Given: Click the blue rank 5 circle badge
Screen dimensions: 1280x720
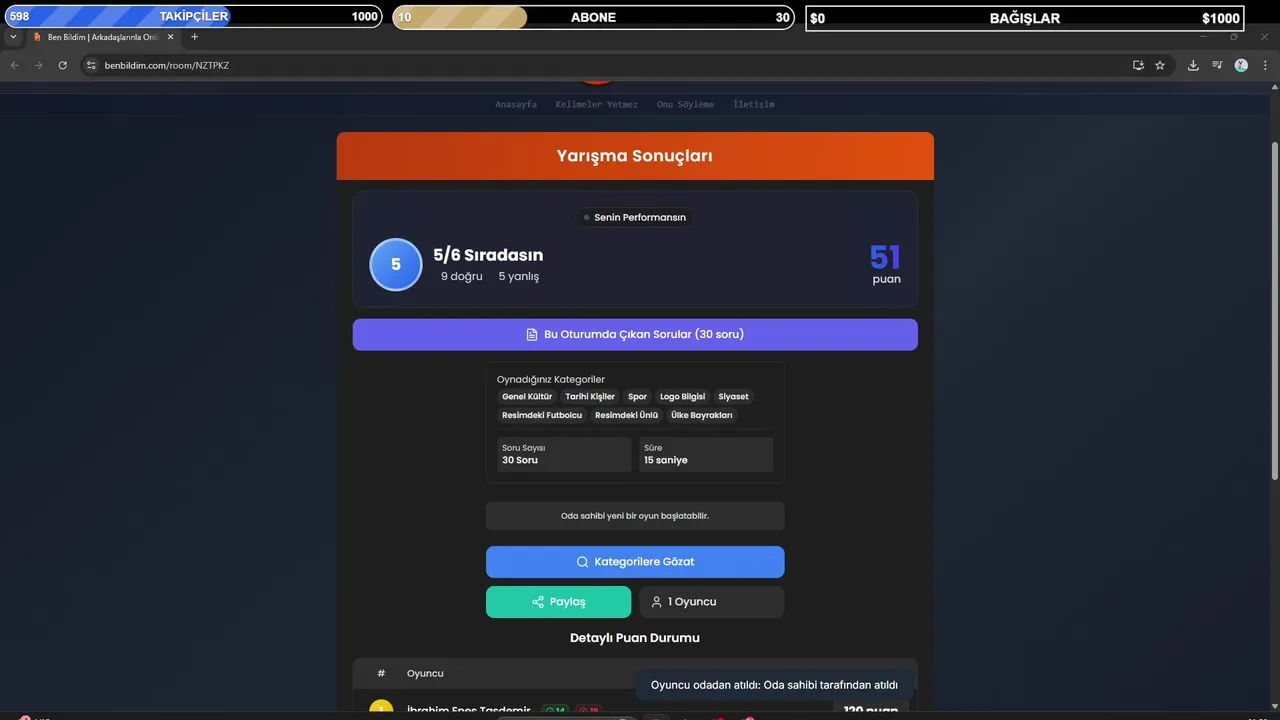Looking at the screenshot, I should point(396,264).
